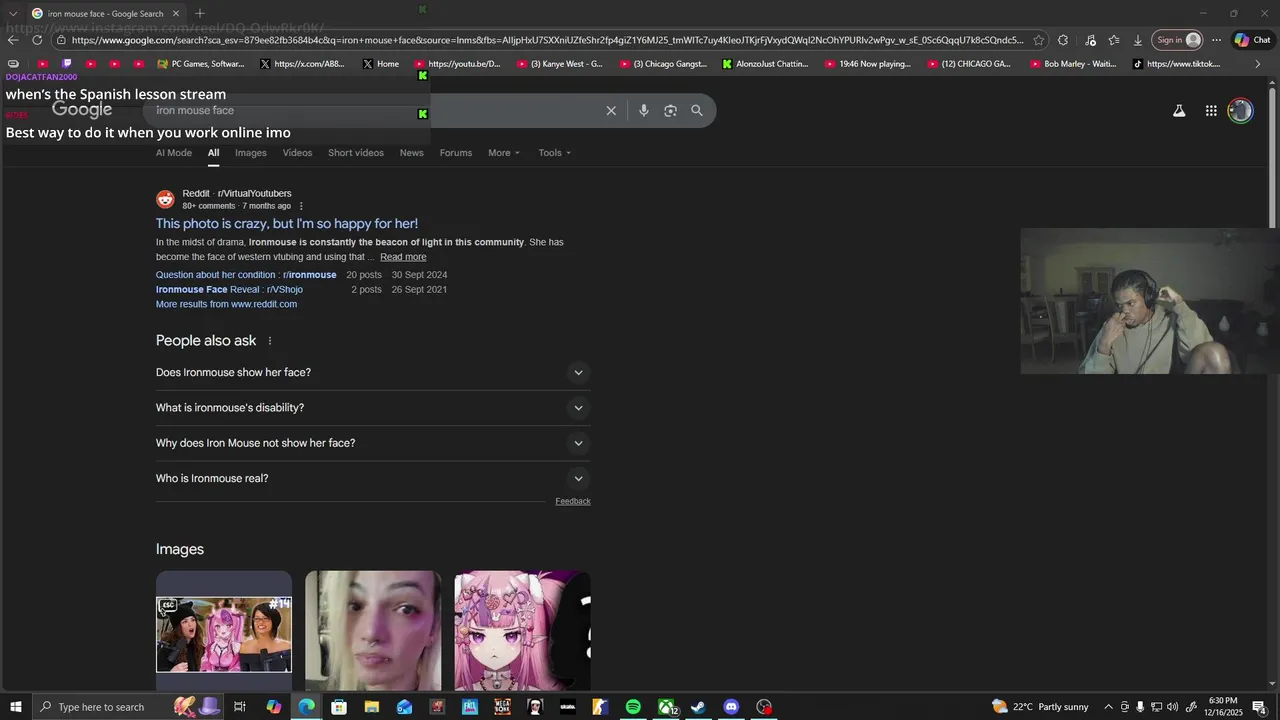Viewport: 1280px width, 720px height.
Task: Switch to the AI Mode tab
Action: click(x=174, y=153)
